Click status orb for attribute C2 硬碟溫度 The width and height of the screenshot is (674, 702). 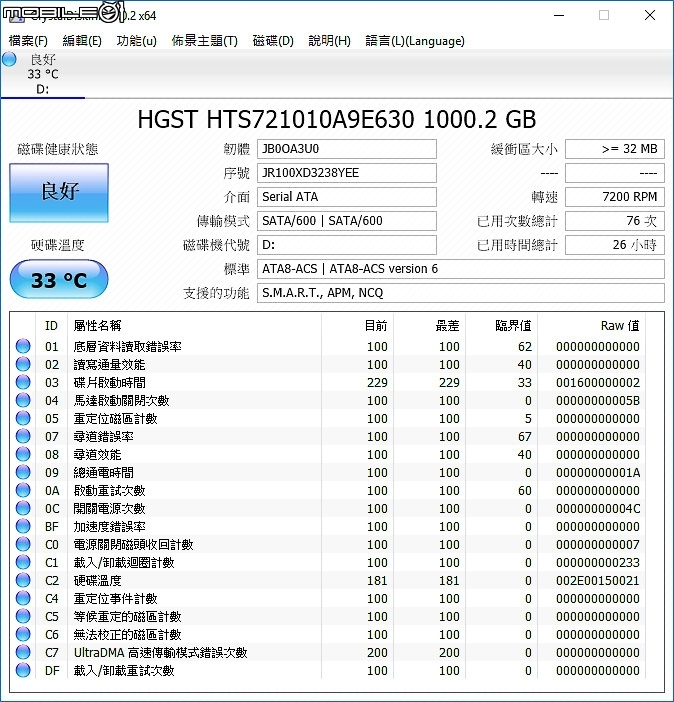23,580
